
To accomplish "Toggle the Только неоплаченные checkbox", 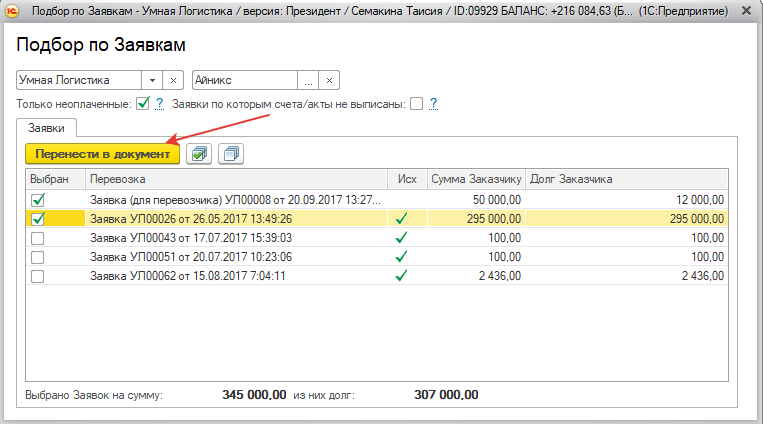I will [143, 104].
